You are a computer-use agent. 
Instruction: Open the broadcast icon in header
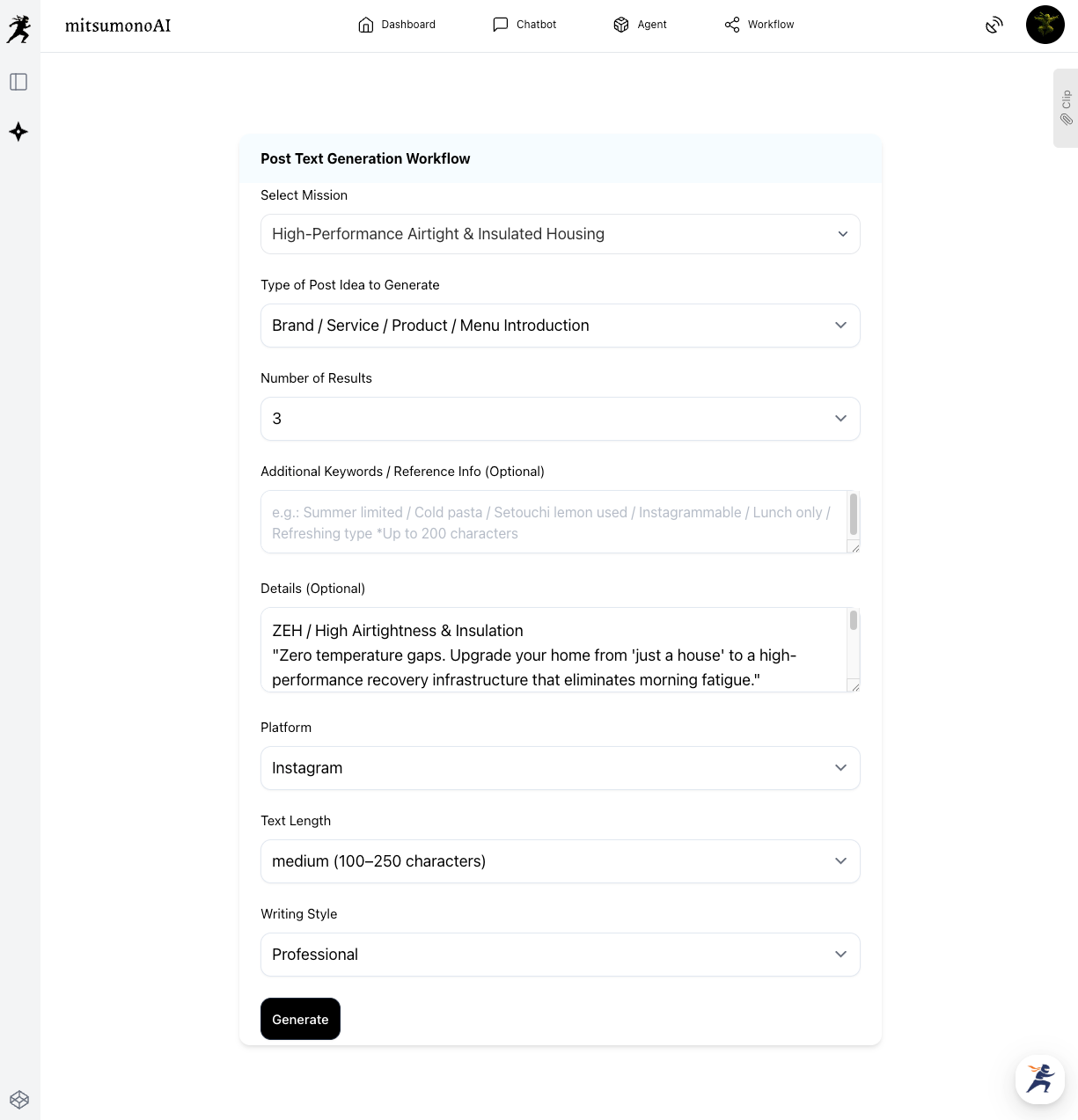point(994,25)
